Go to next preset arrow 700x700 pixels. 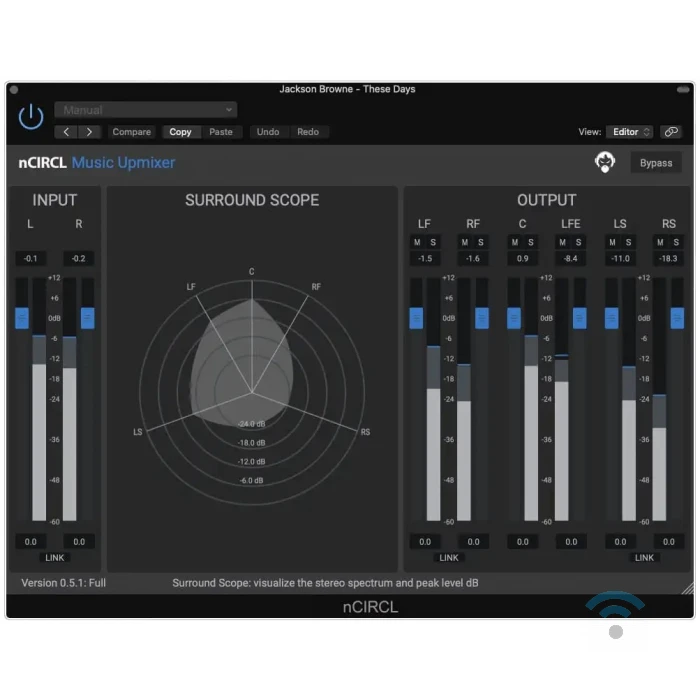coord(89,132)
